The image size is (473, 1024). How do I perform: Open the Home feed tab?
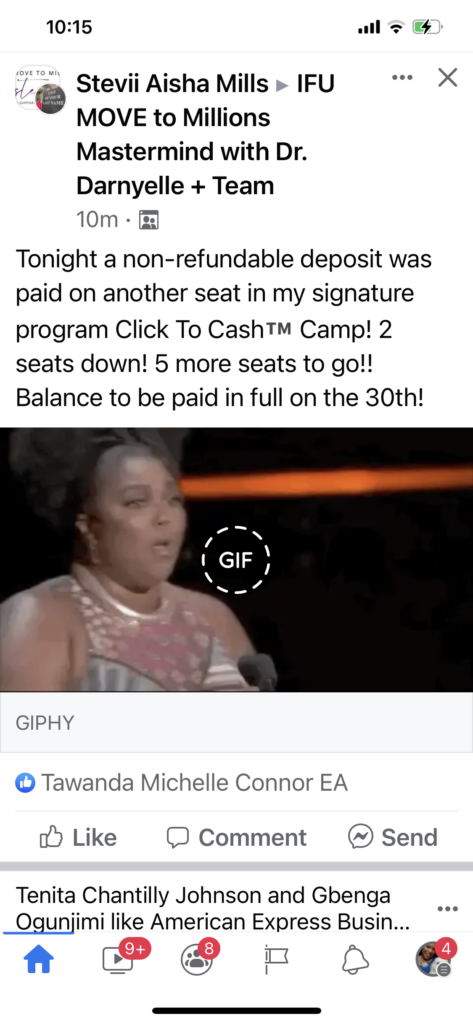coord(39,959)
